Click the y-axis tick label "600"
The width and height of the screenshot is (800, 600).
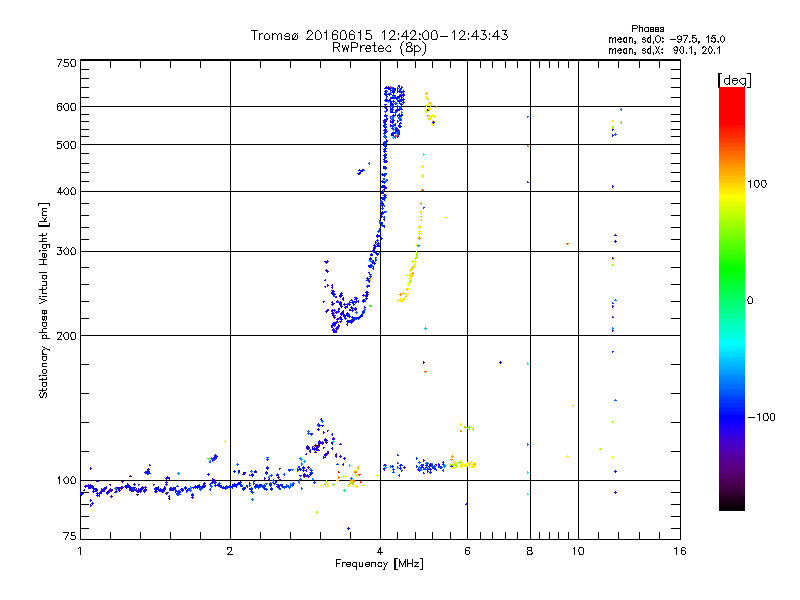[x=66, y=107]
